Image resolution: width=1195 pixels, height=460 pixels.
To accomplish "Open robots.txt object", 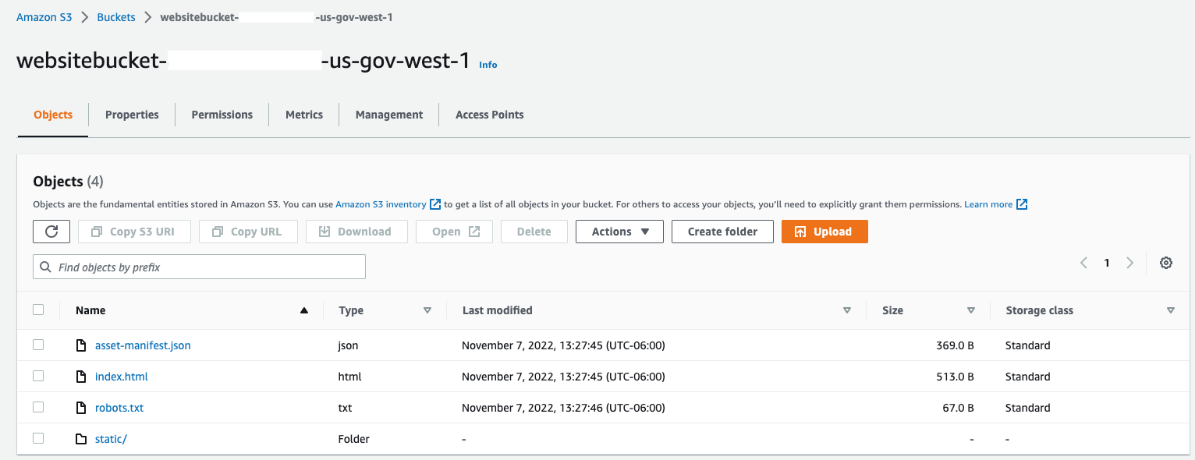I will click(x=119, y=408).
